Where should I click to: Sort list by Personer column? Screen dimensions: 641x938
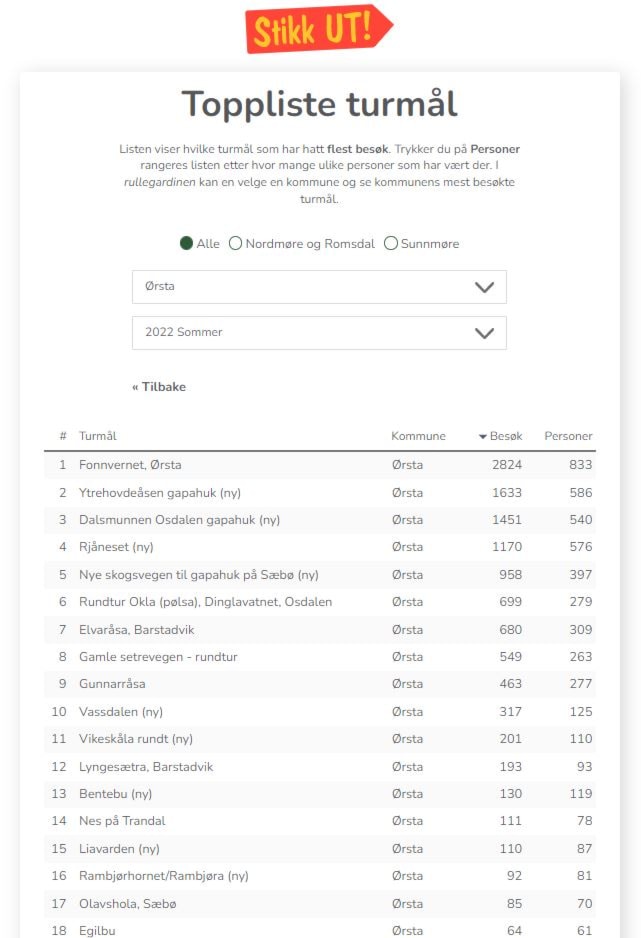(x=568, y=436)
